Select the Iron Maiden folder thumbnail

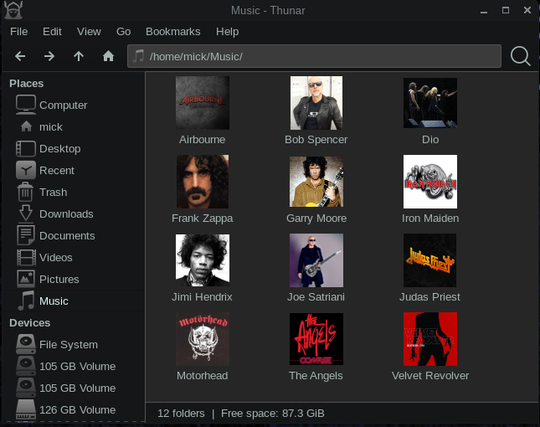[430, 181]
